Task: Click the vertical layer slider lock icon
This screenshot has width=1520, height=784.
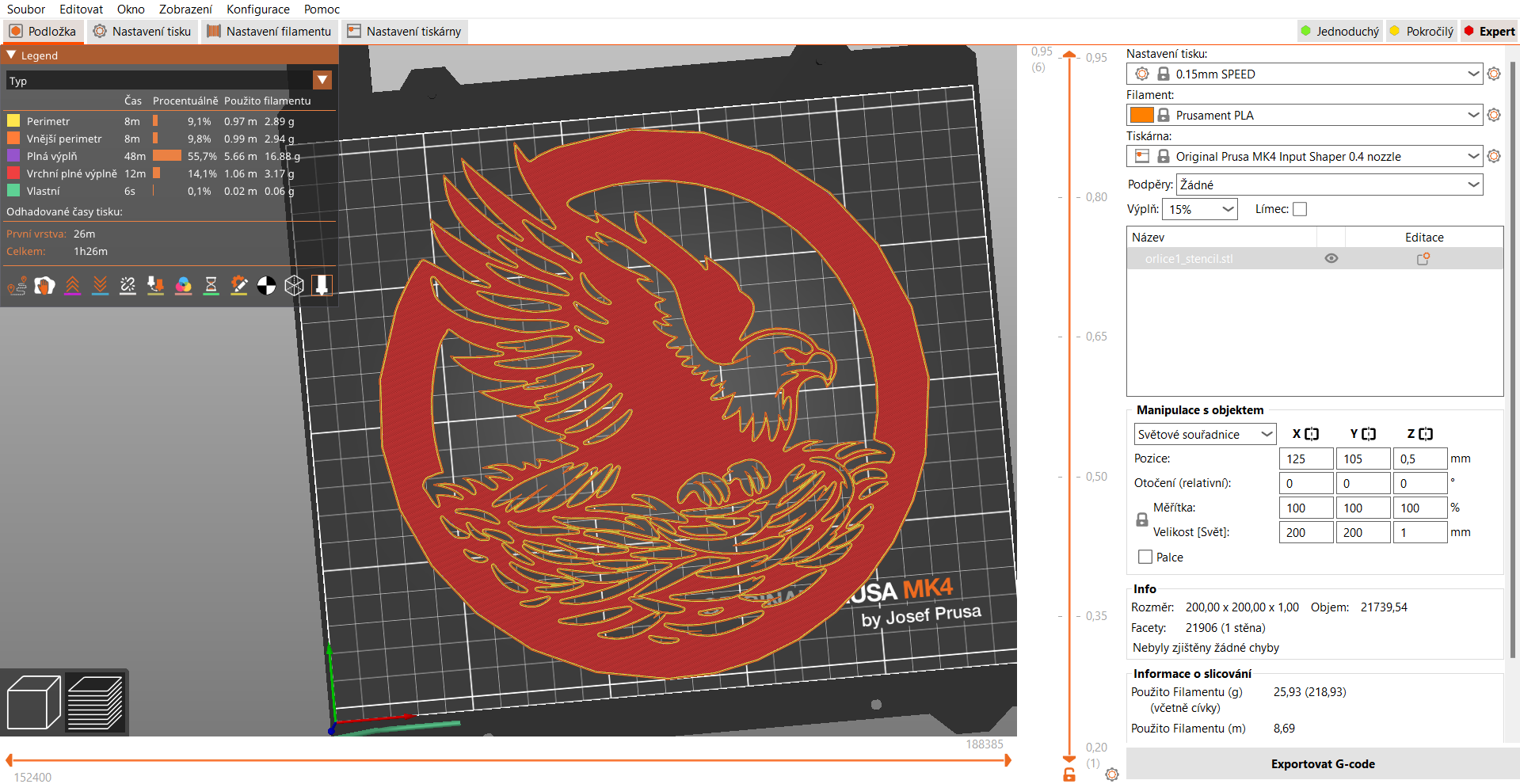Action: click(x=1069, y=774)
